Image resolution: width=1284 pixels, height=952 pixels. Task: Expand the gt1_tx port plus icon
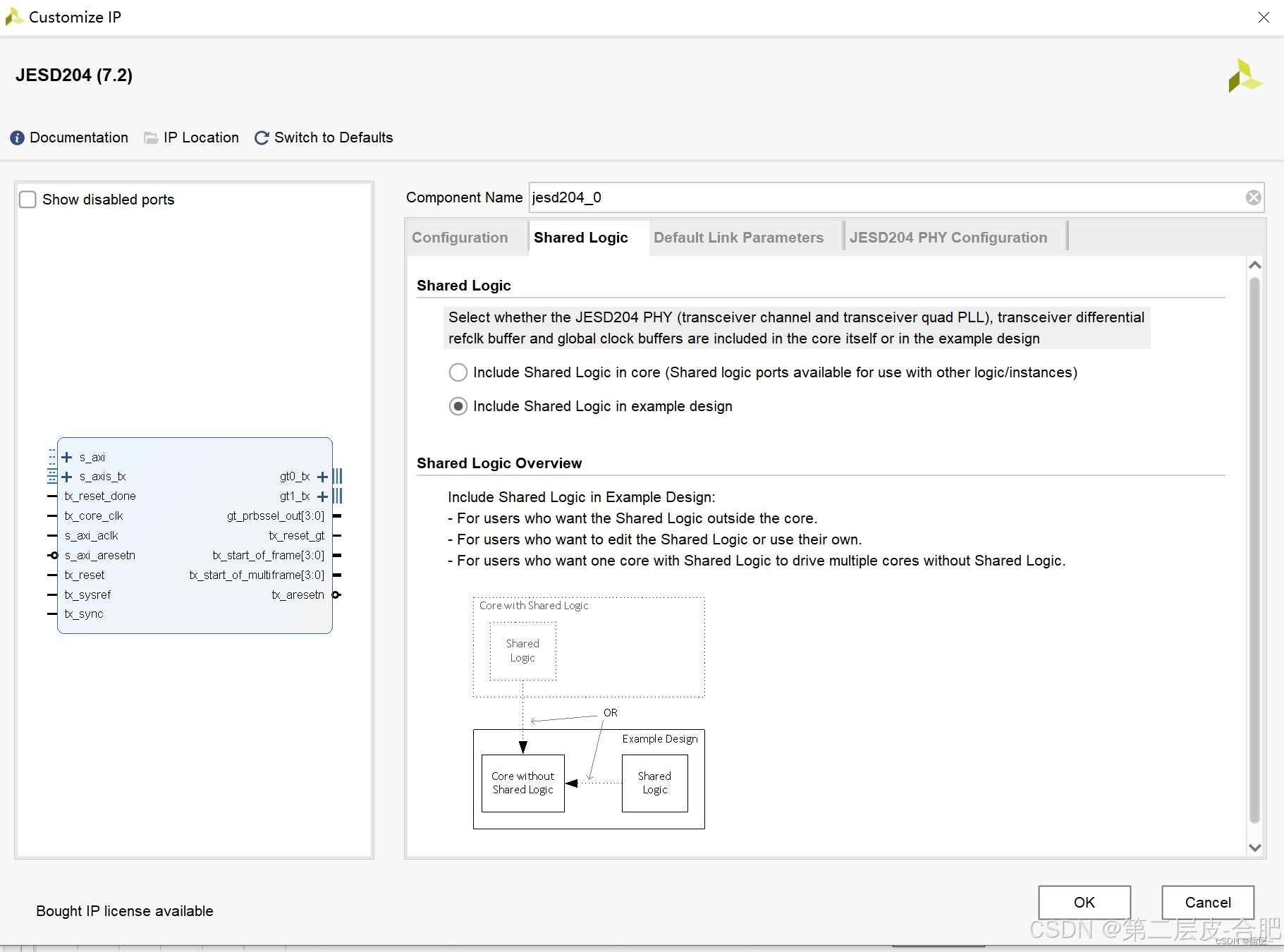323,496
